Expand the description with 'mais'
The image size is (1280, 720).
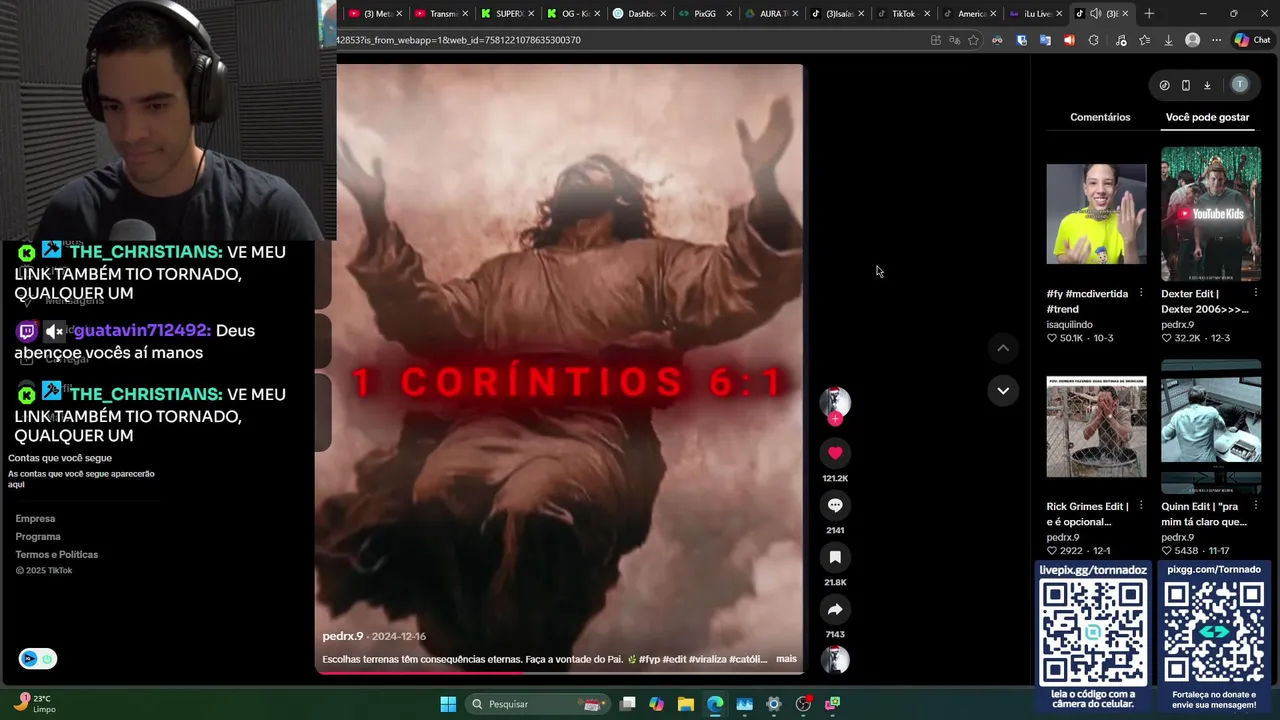pyautogui.click(x=786, y=659)
